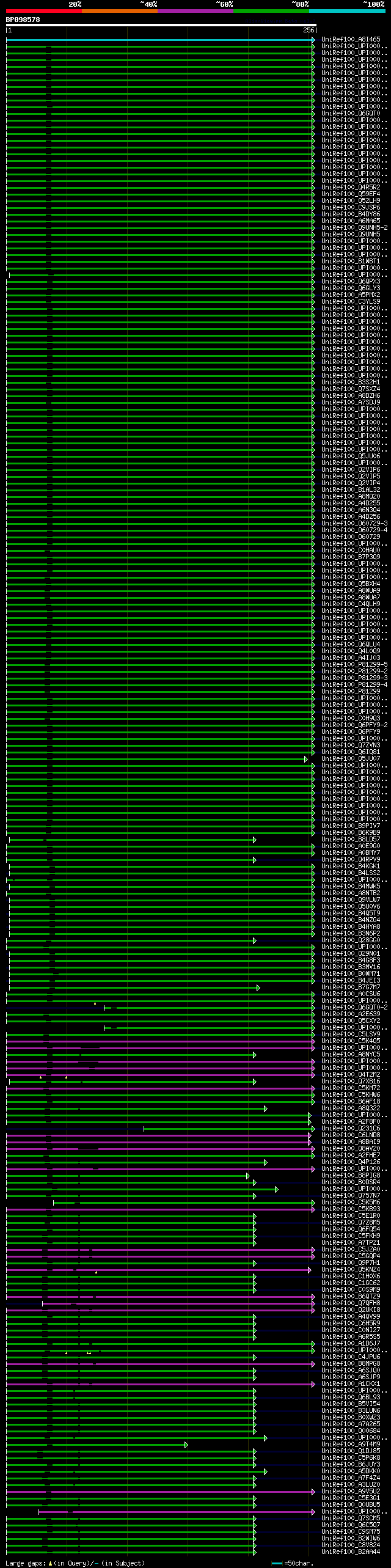This screenshot has height=1568, width=391.
Task: Open hit label UniRef100_Q4R5R2
Action: click(351, 188)
